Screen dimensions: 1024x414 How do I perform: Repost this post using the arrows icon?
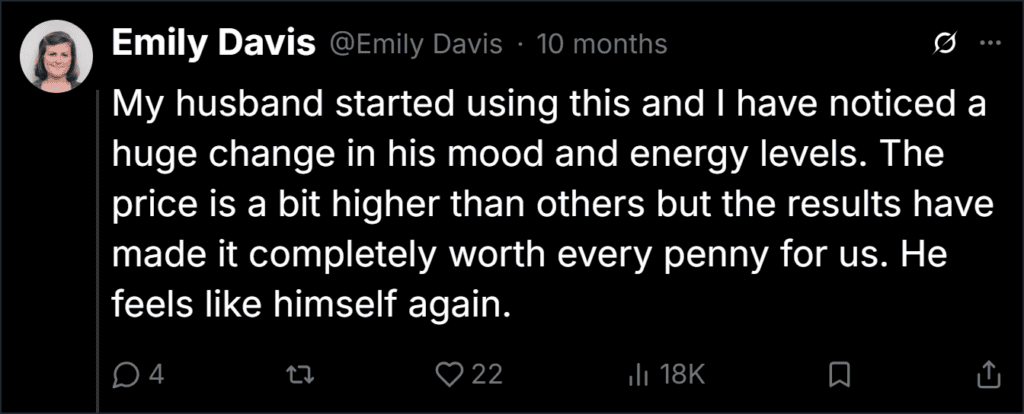click(x=301, y=374)
